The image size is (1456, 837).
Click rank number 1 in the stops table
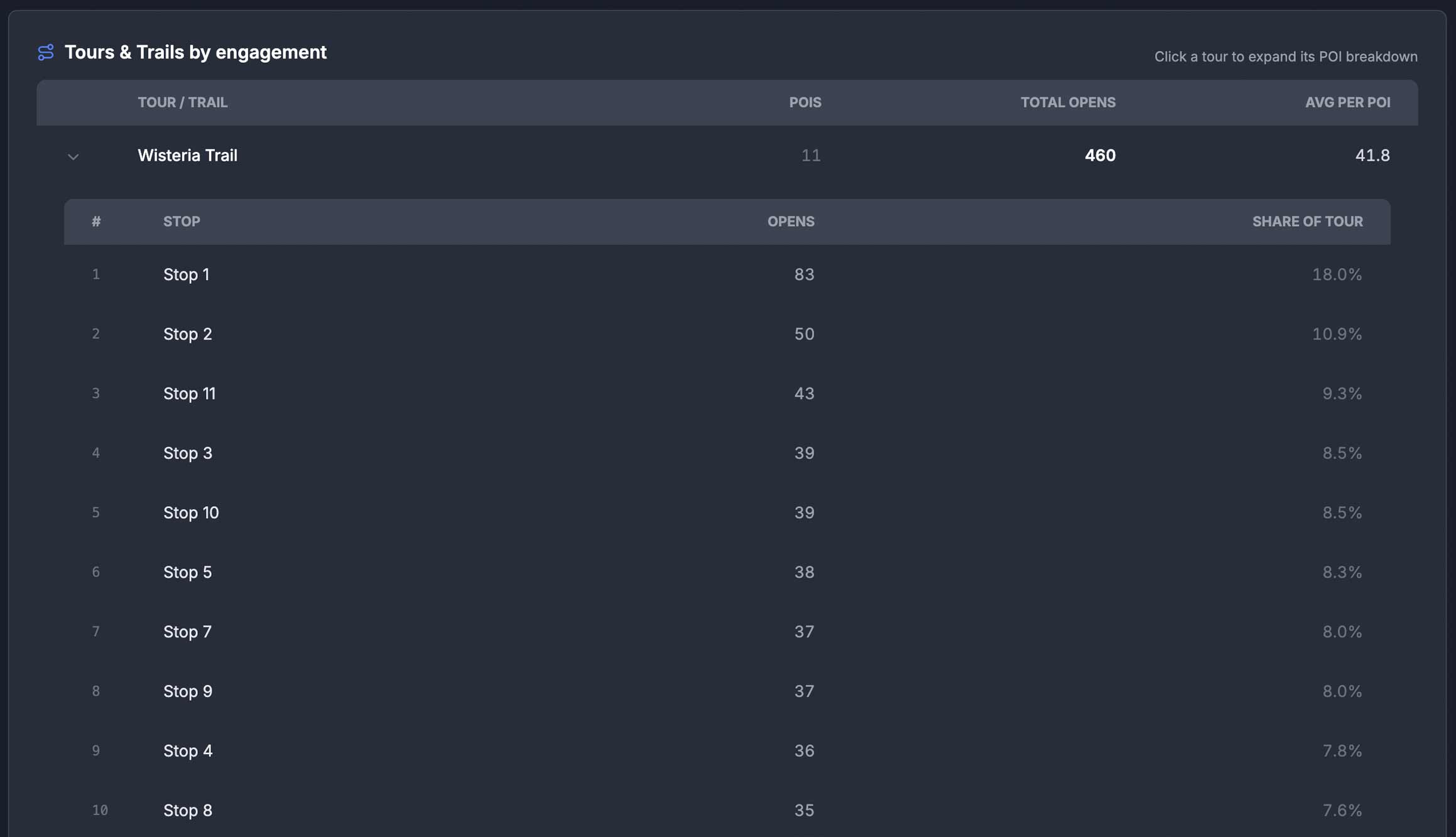pyautogui.click(x=95, y=274)
